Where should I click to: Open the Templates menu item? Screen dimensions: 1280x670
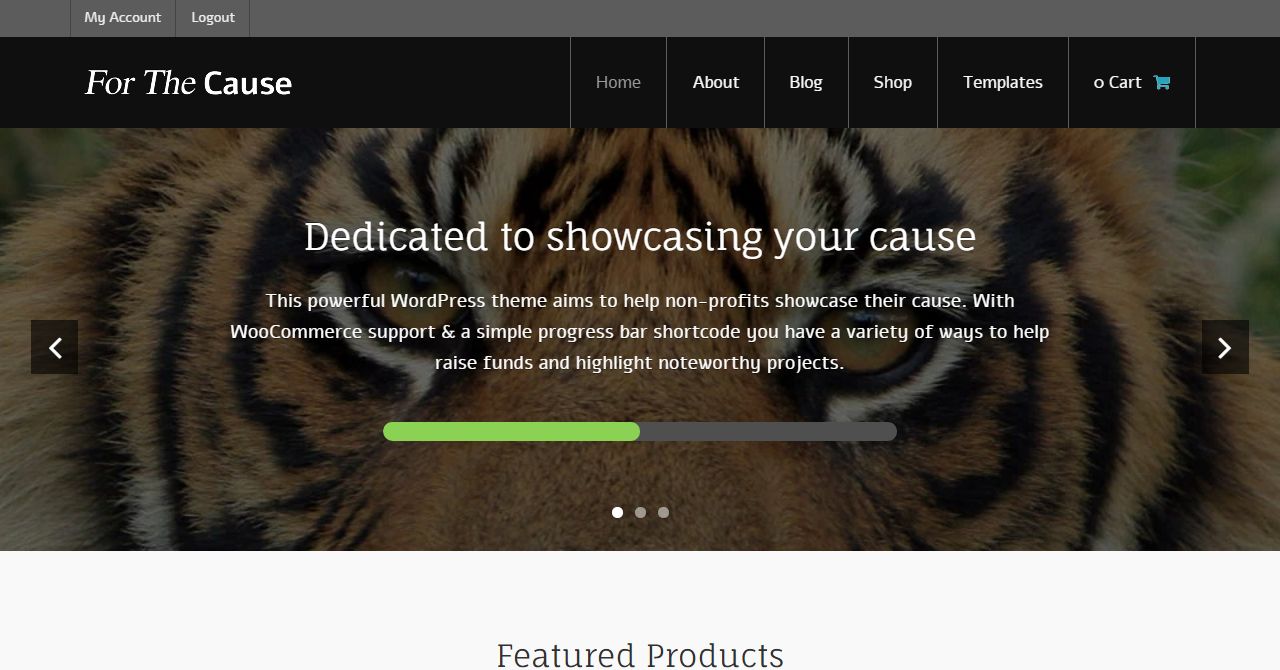(x=1003, y=82)
